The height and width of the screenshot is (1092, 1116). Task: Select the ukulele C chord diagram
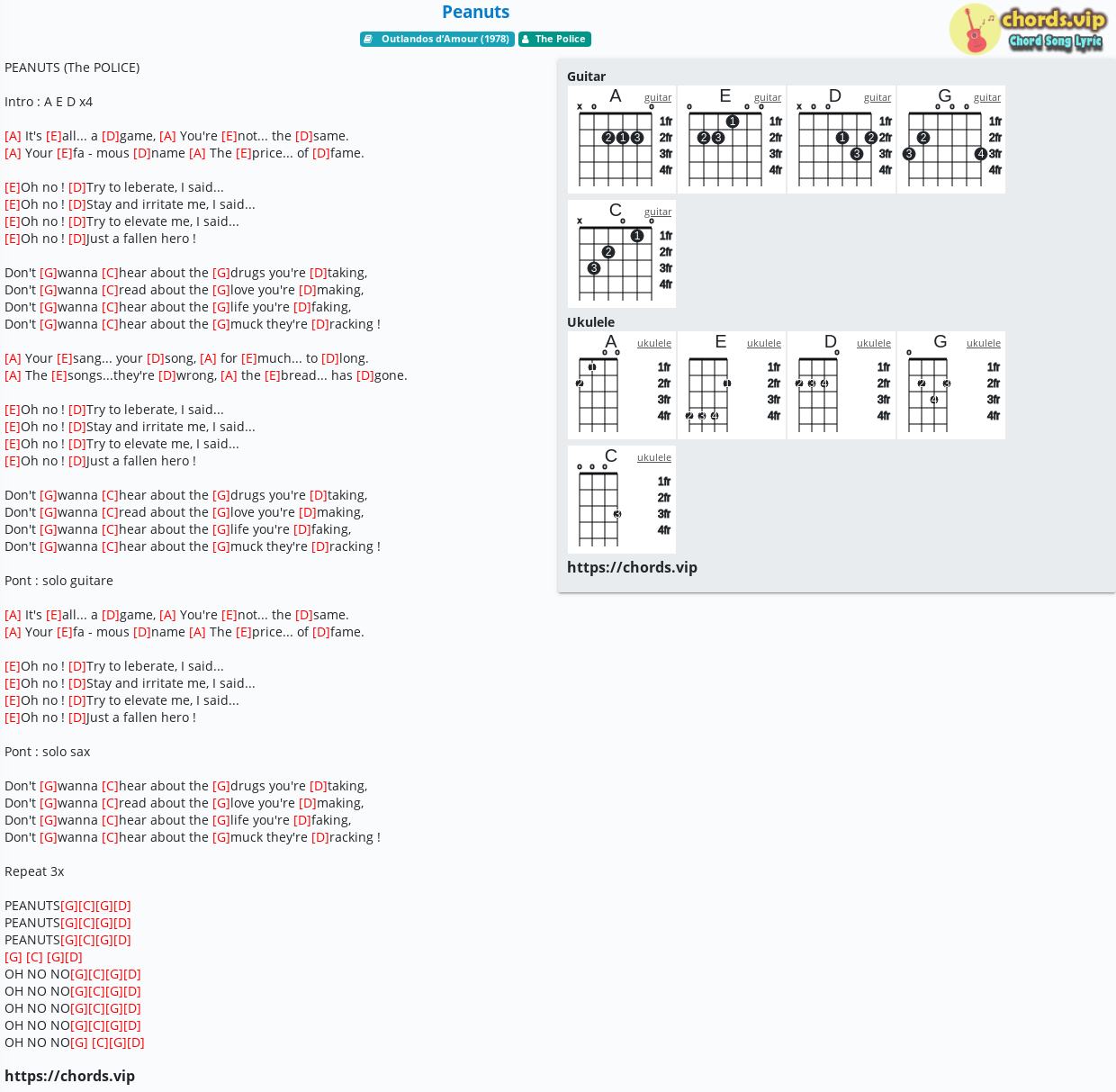coord(622,500)
